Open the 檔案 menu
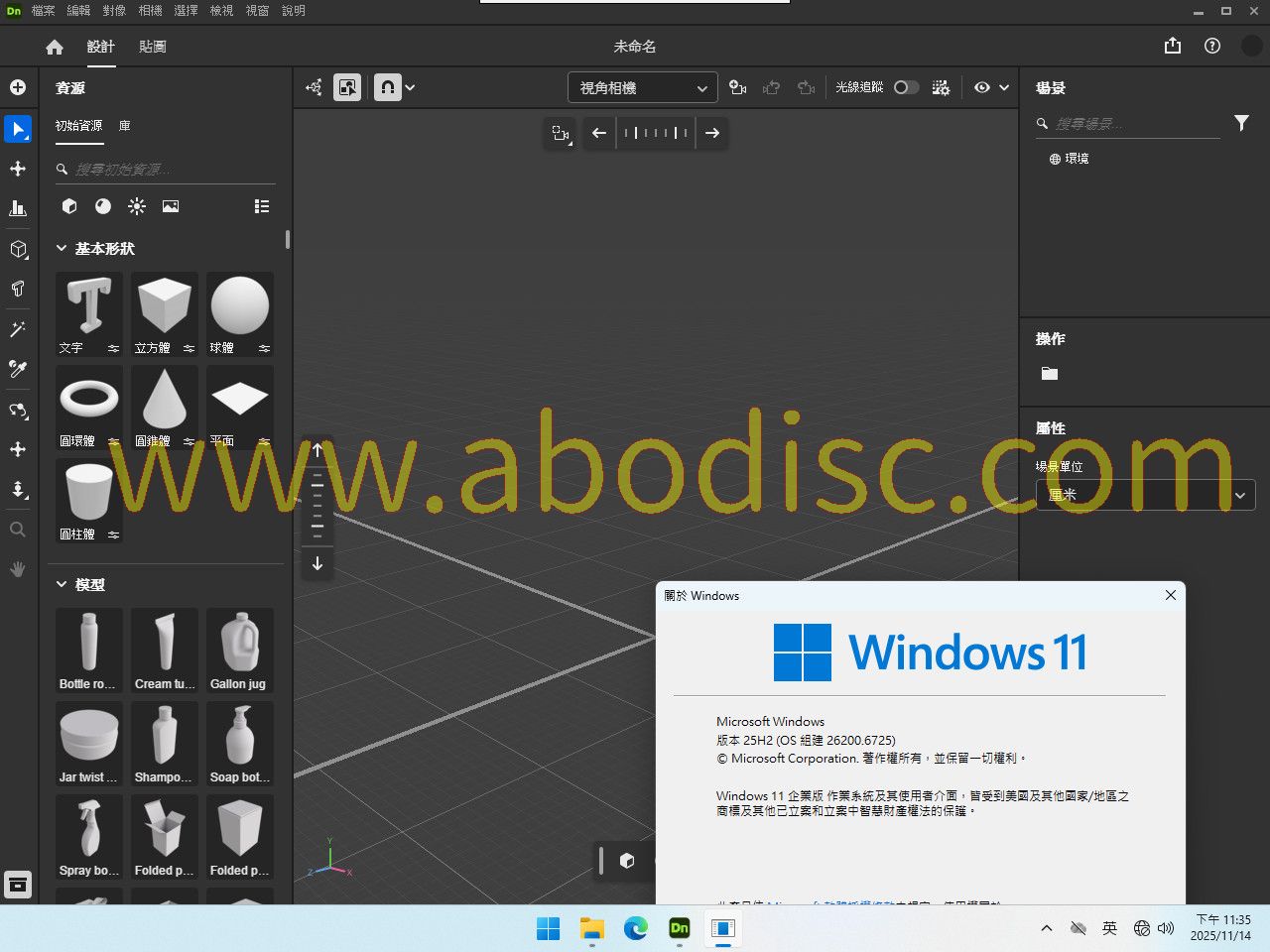1270x952 pixels. click(43, 11)
